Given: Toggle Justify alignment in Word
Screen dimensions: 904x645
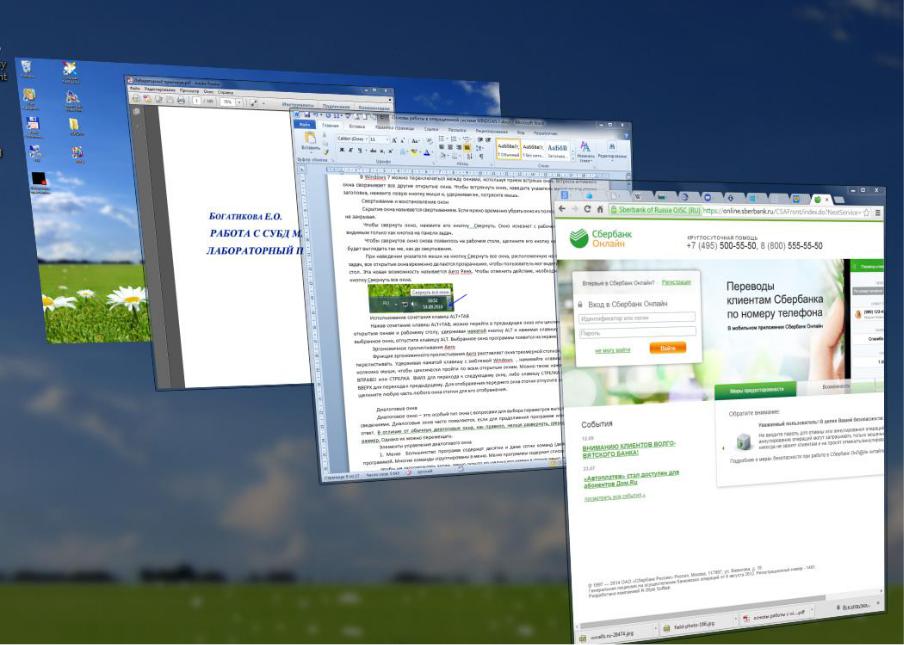Looking at the screenshot, I should tap(467, 148).
